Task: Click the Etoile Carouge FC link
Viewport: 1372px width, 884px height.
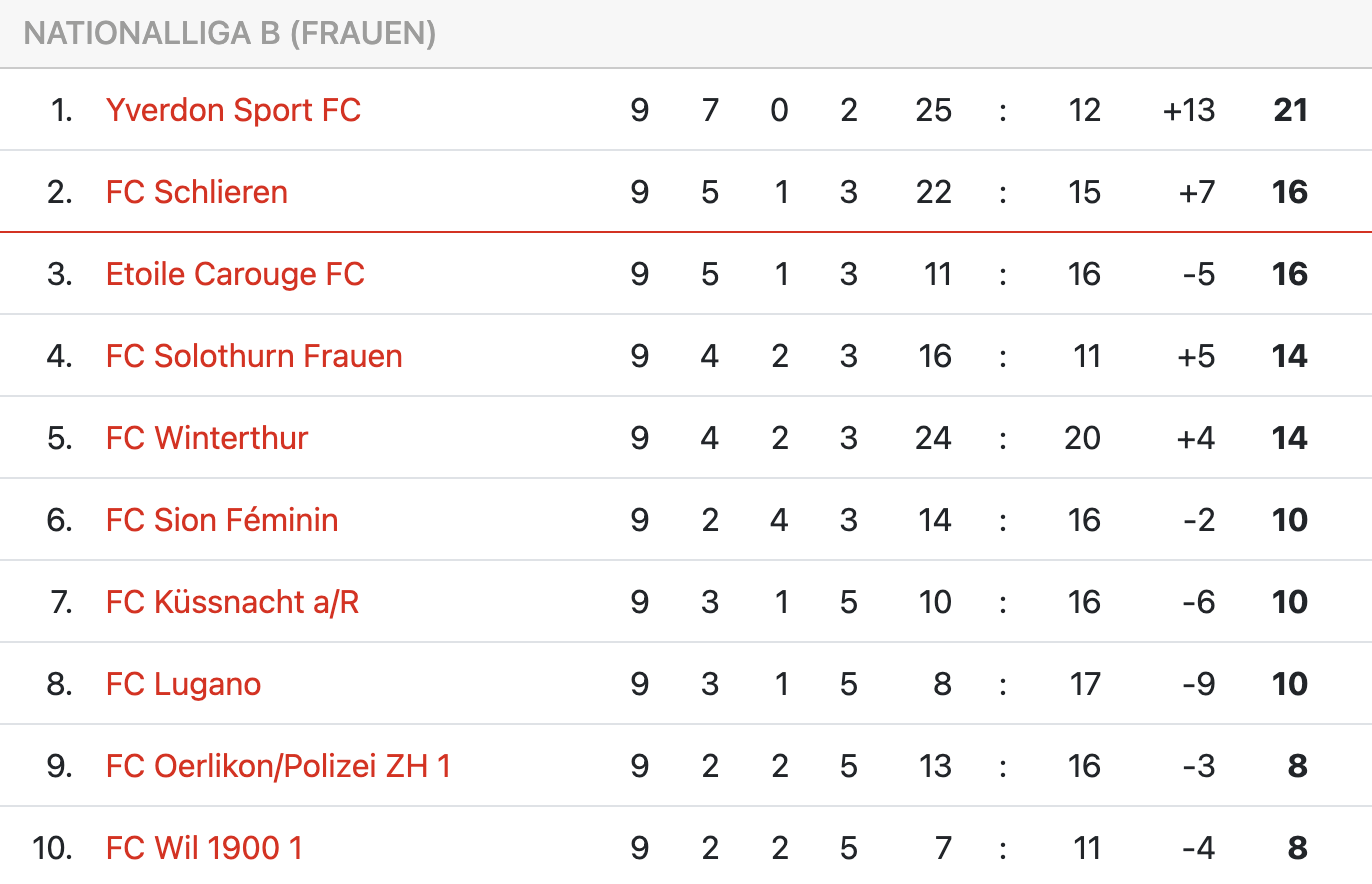Action: 235,274
